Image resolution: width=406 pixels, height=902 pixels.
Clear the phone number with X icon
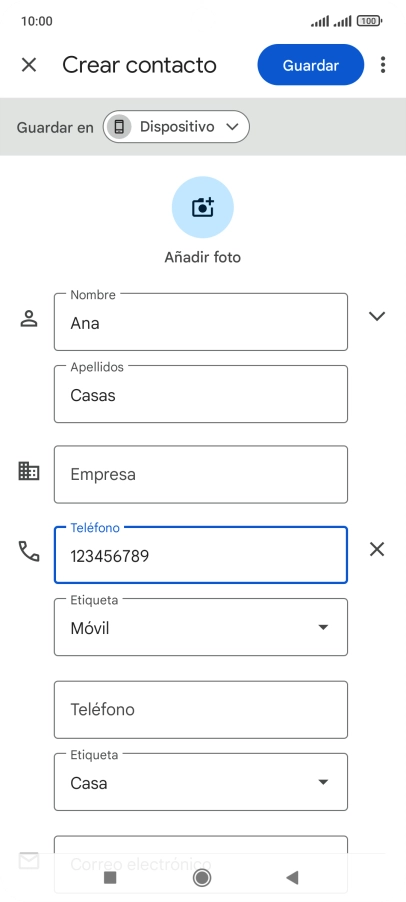pyautogui.click(x=377, y=550)
